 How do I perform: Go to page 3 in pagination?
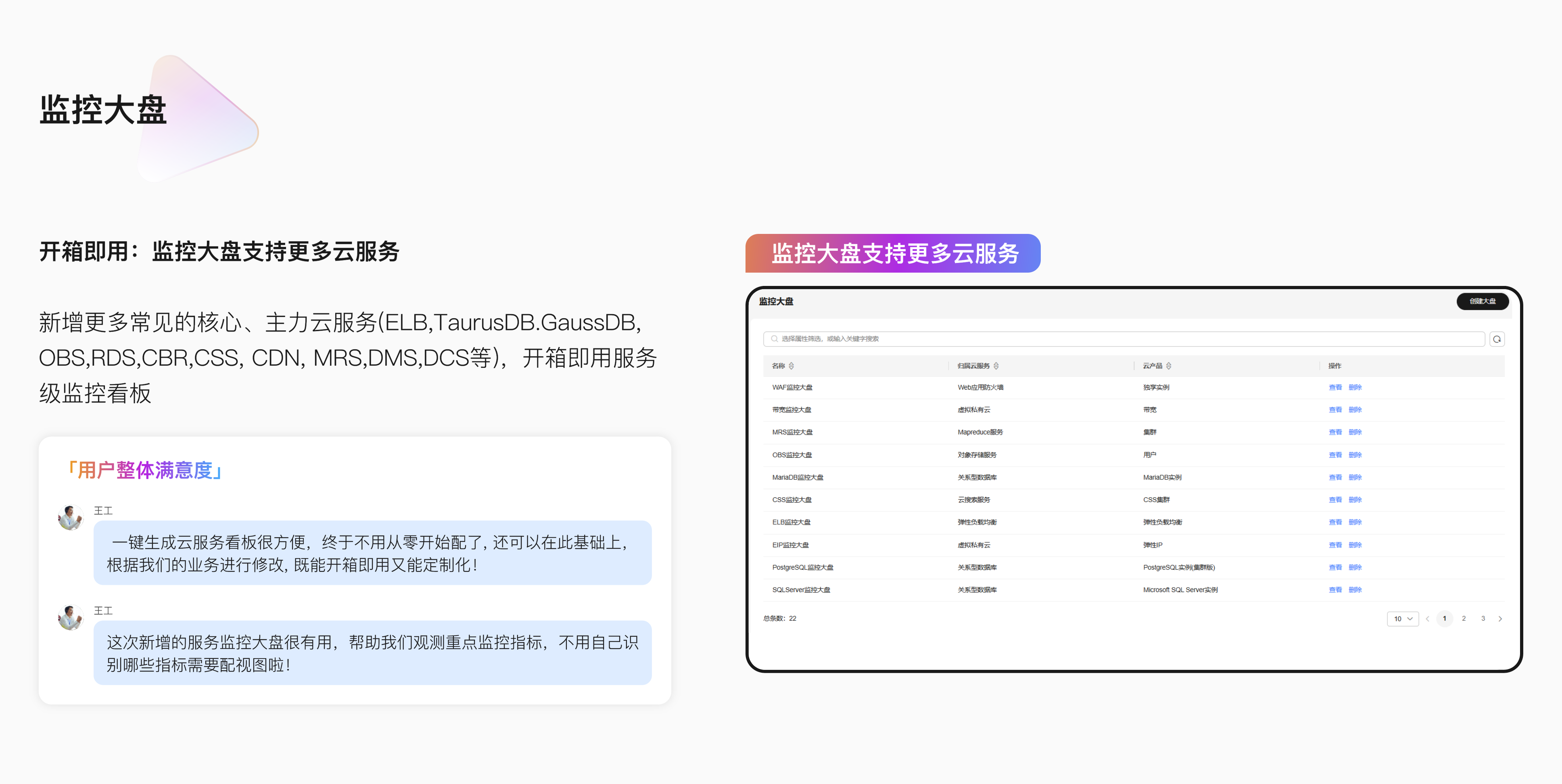click(x=1483, y=619)
